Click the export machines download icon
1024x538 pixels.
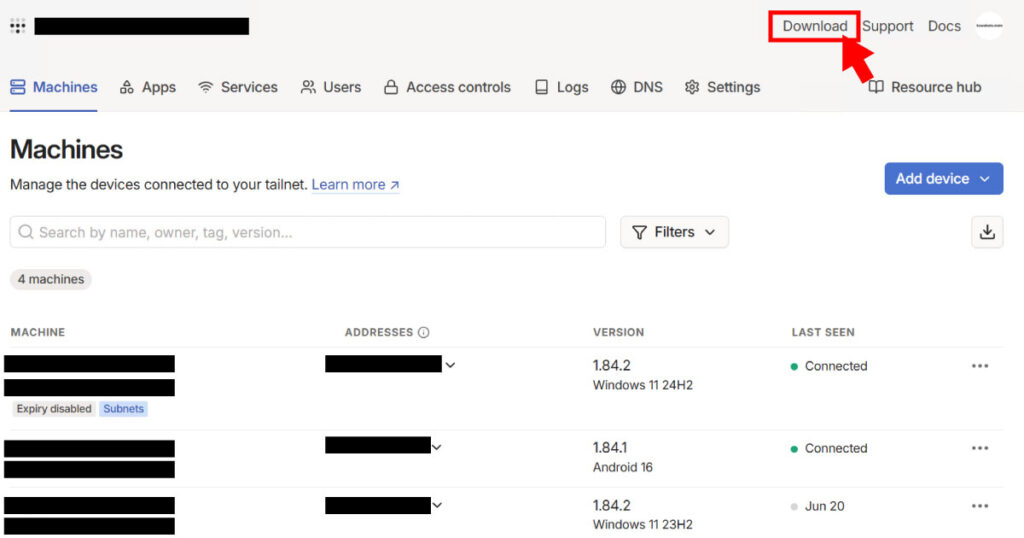click(987, 232)
